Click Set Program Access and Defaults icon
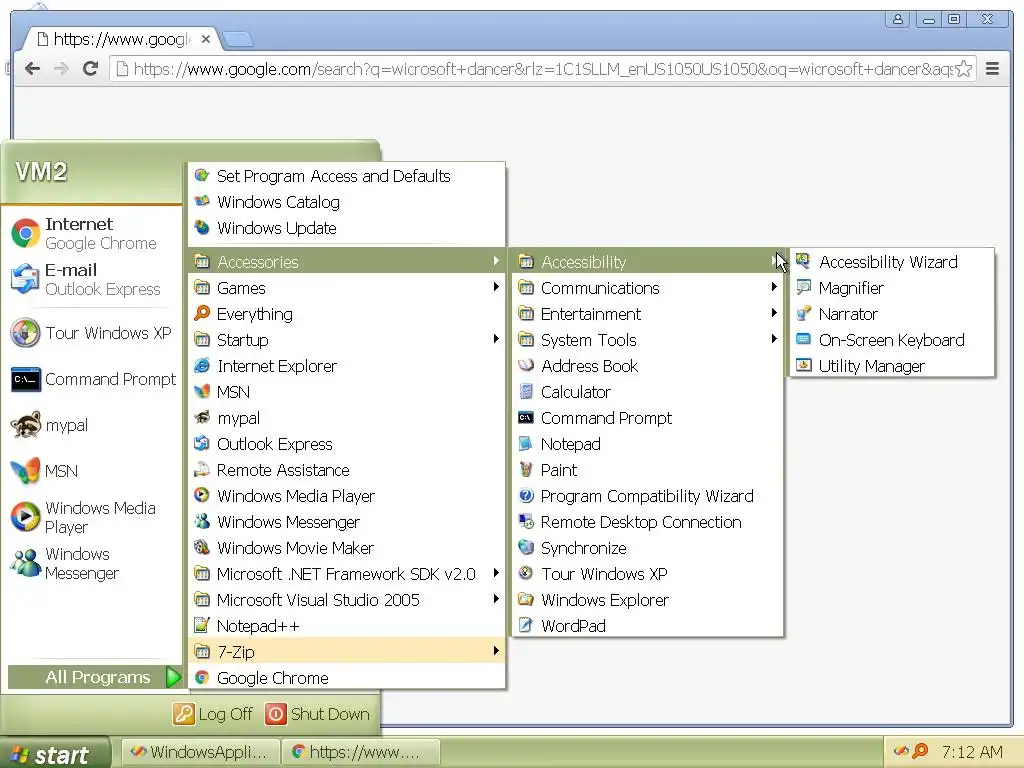 (202, 176)
